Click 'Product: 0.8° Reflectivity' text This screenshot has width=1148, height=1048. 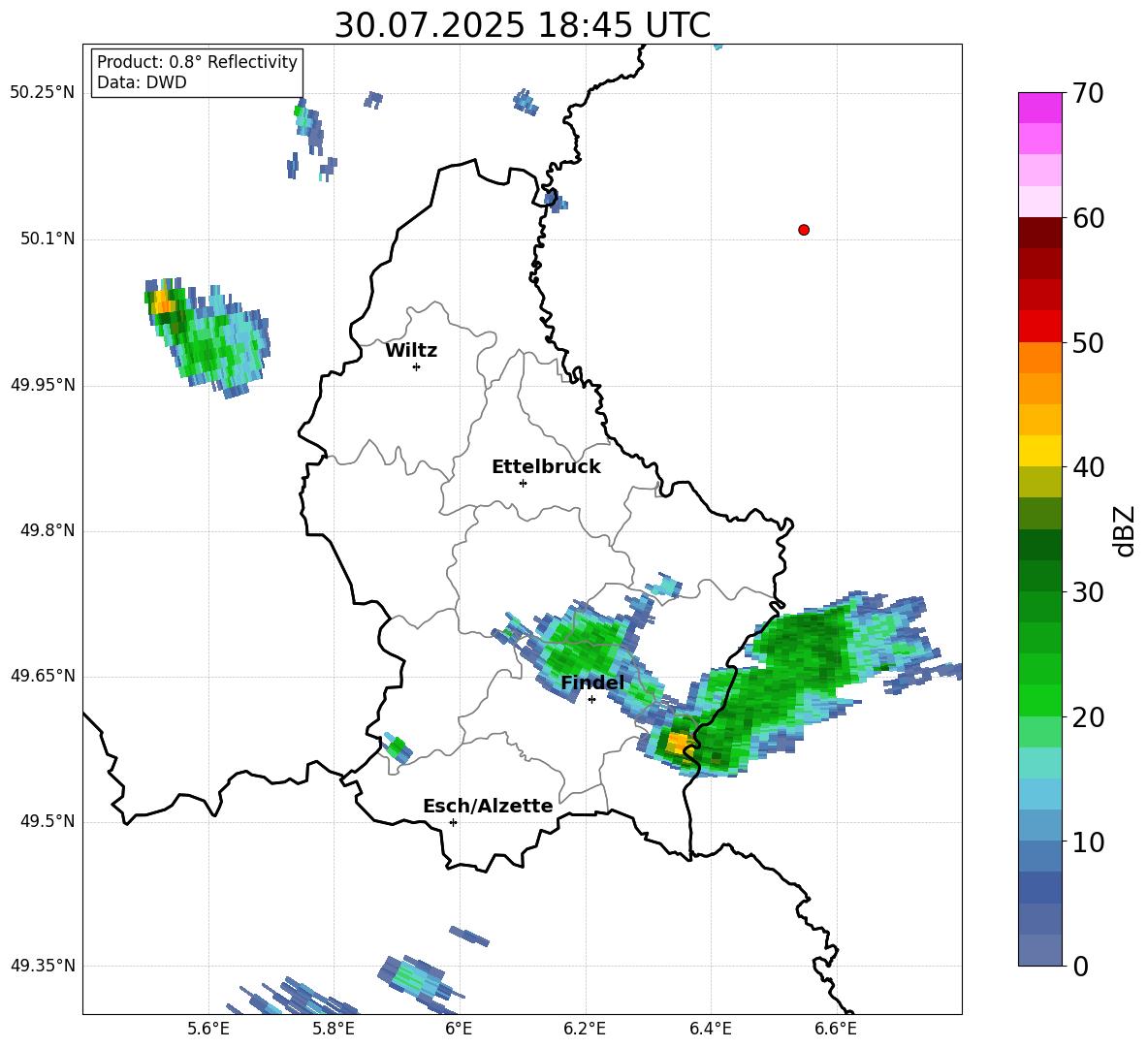pos(197,62)
